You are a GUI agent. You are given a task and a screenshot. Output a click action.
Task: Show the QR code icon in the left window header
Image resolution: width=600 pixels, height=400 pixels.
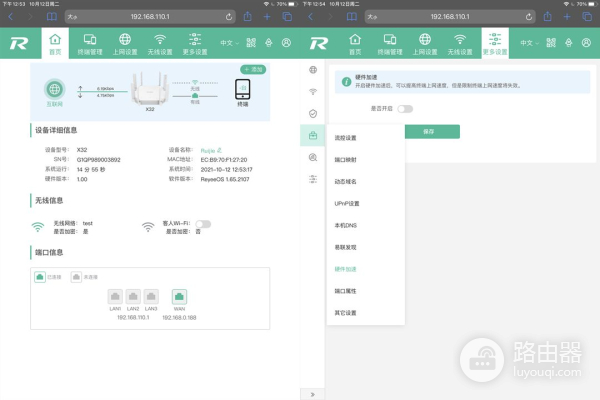click(x=251, y=43)
